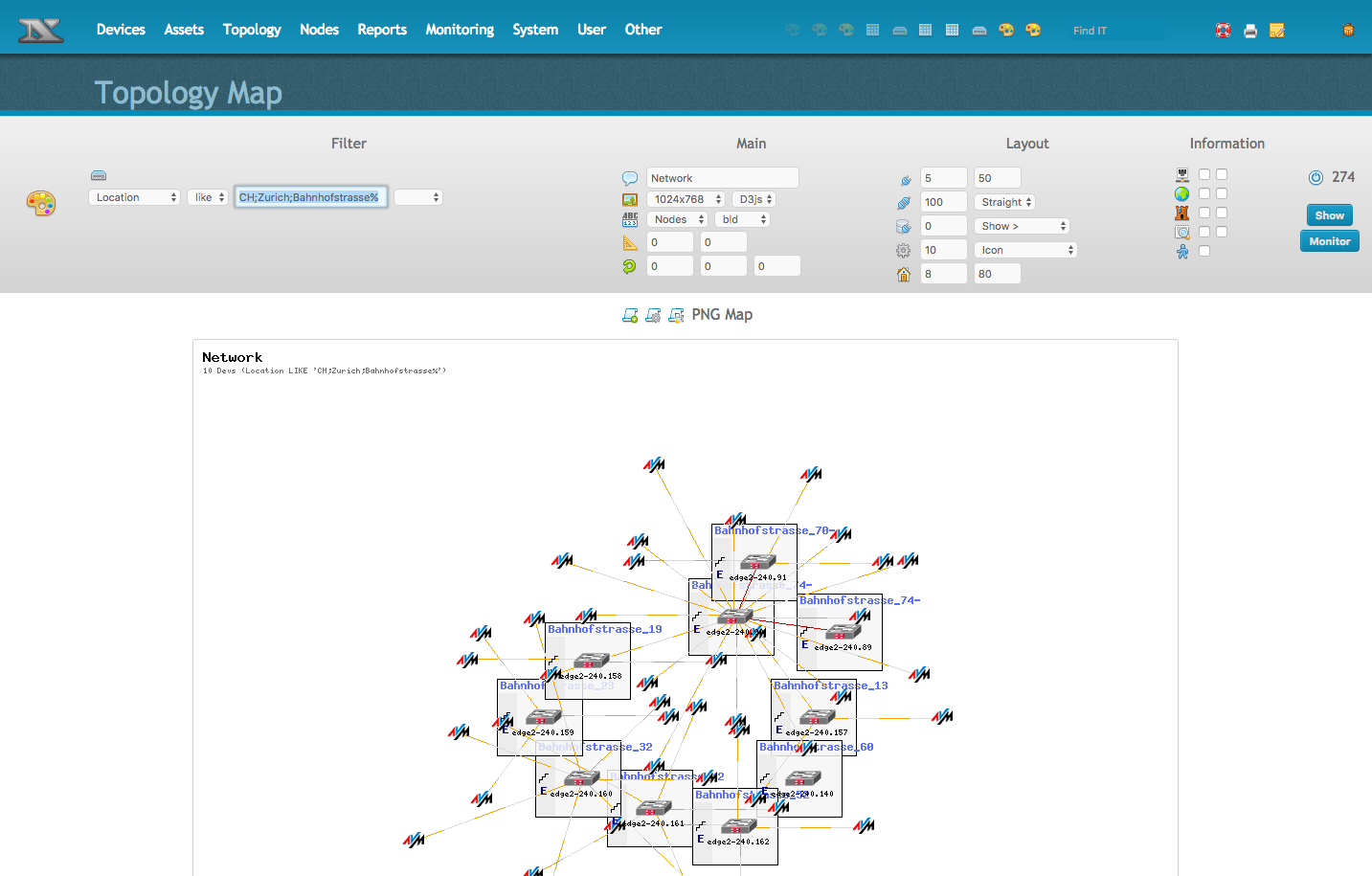Open the Topology menu
This screenshot has height=876, width=1372.
click(252, 30)
